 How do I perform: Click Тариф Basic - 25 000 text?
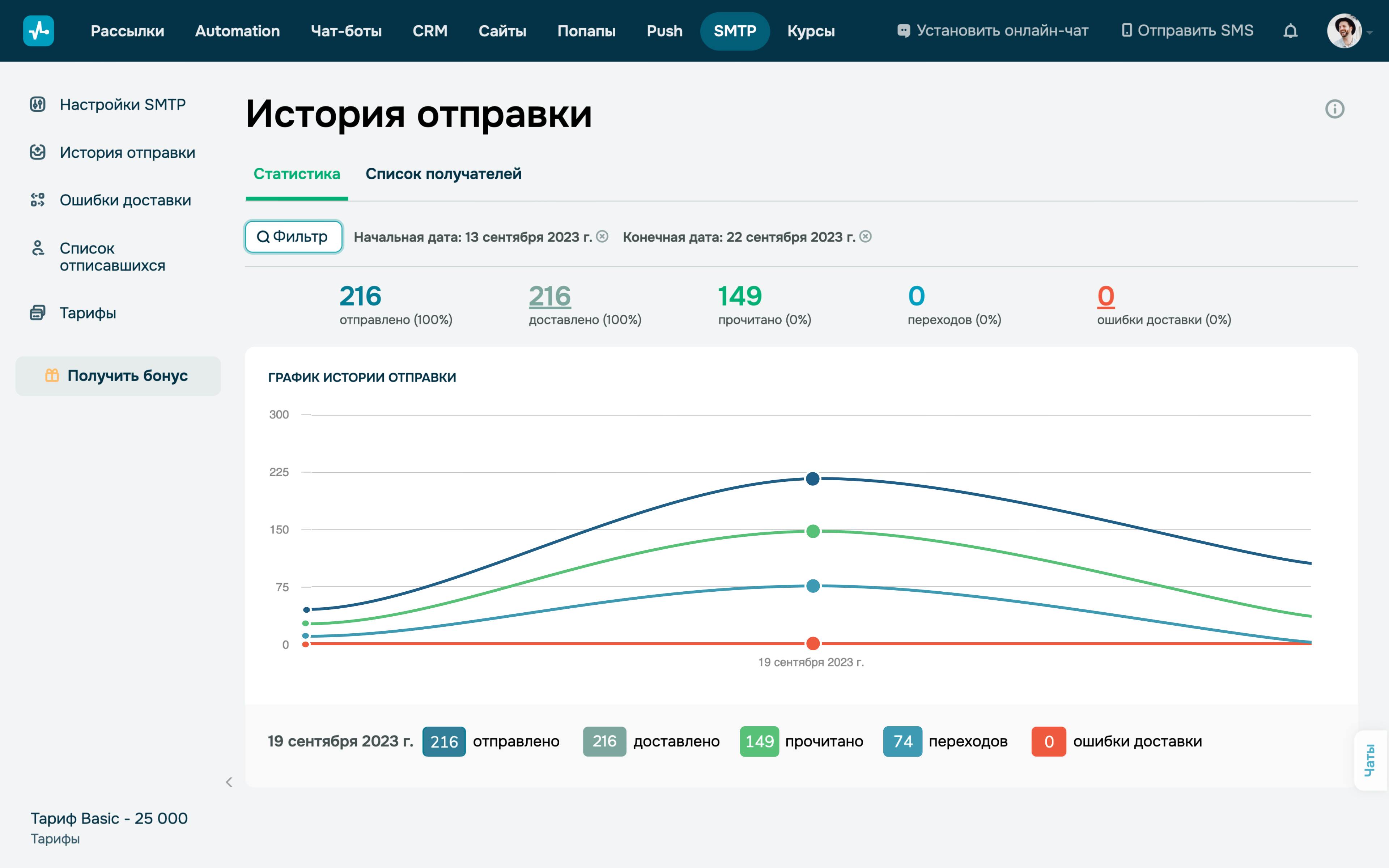point(109,818)
